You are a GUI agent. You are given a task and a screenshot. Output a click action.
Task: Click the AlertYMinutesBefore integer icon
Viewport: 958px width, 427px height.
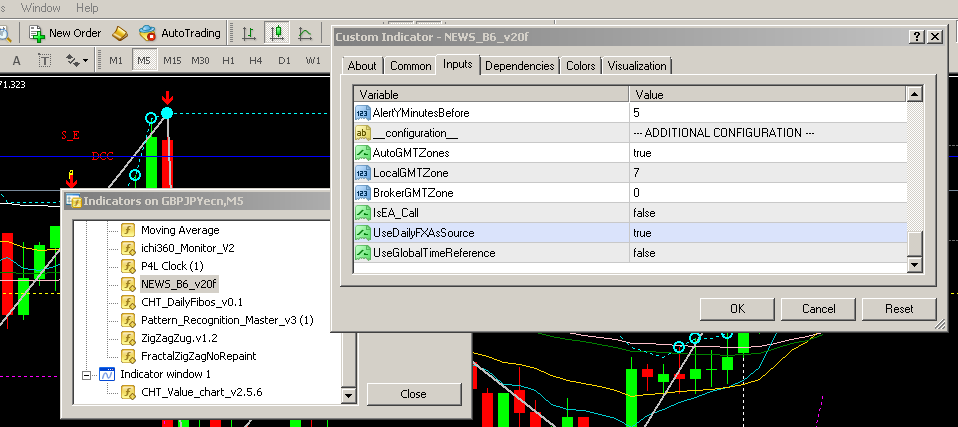coord(363,113)
